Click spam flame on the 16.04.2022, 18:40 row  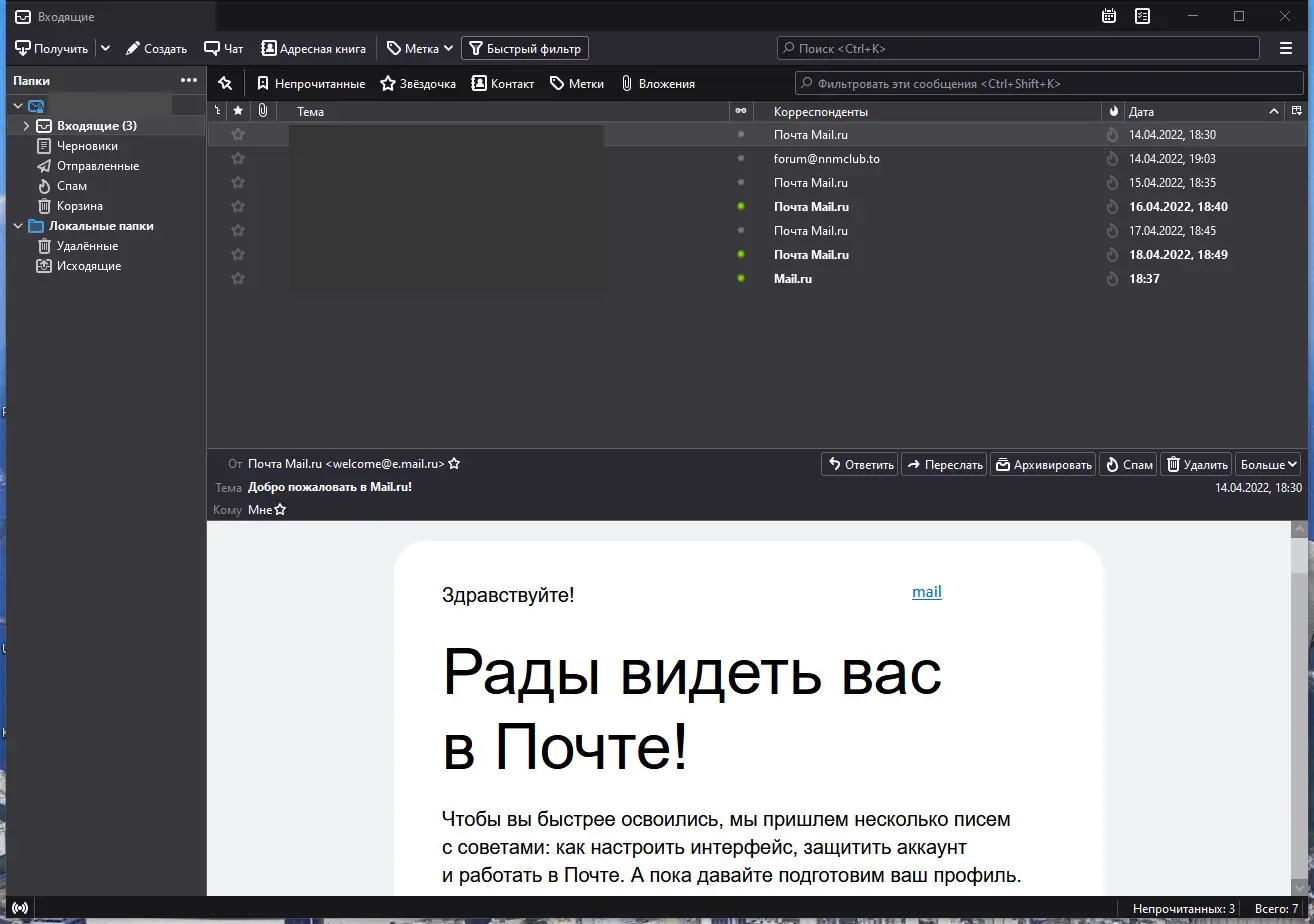click(x=1112, y=207)
